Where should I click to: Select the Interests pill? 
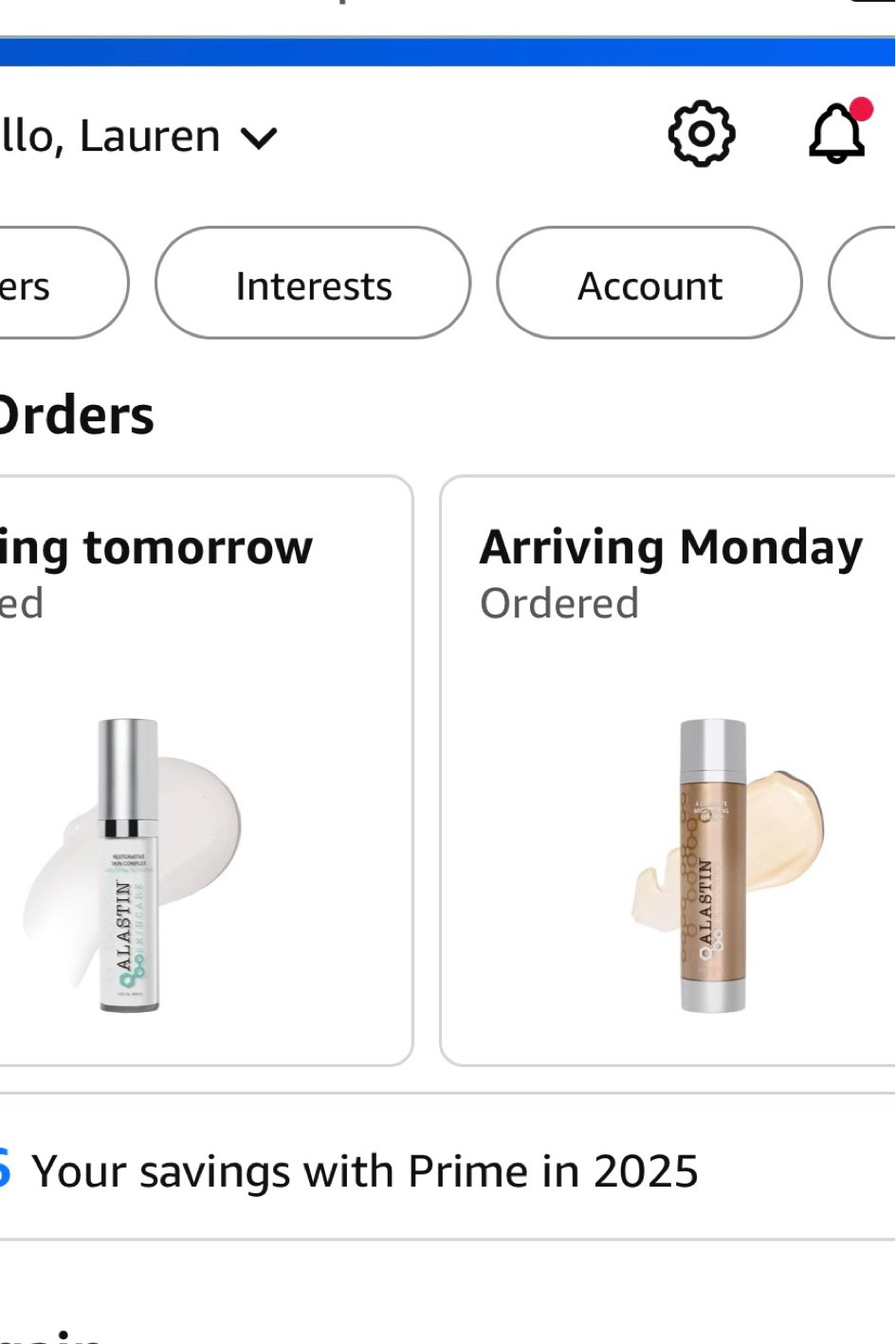point(313,283)
